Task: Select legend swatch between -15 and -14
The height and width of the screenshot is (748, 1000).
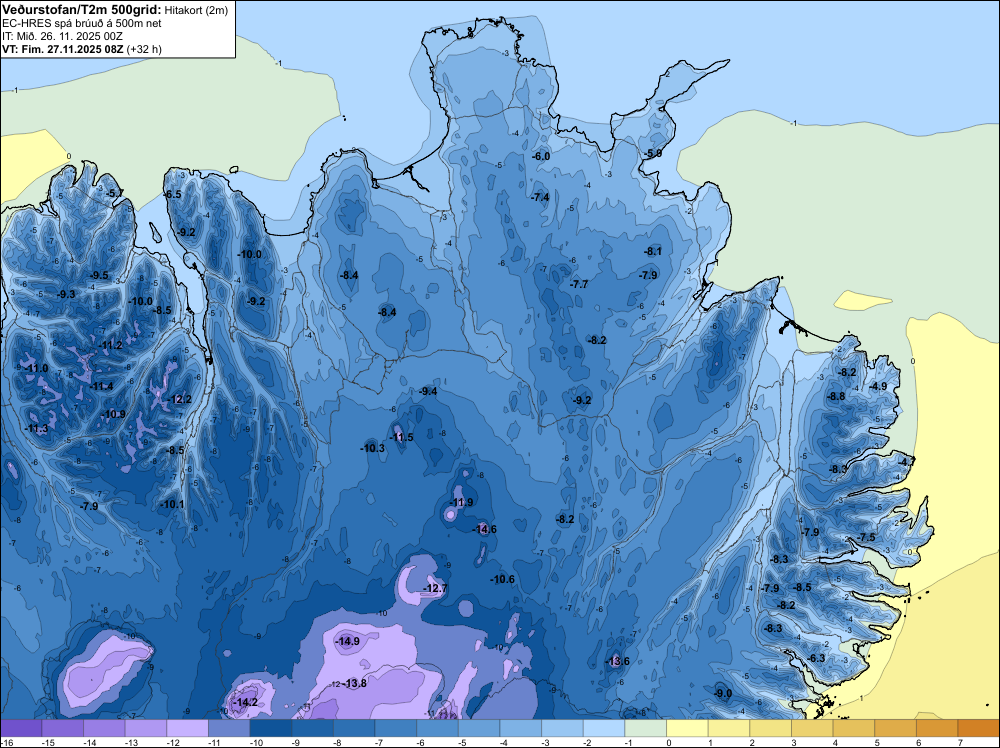Action: 62,728
